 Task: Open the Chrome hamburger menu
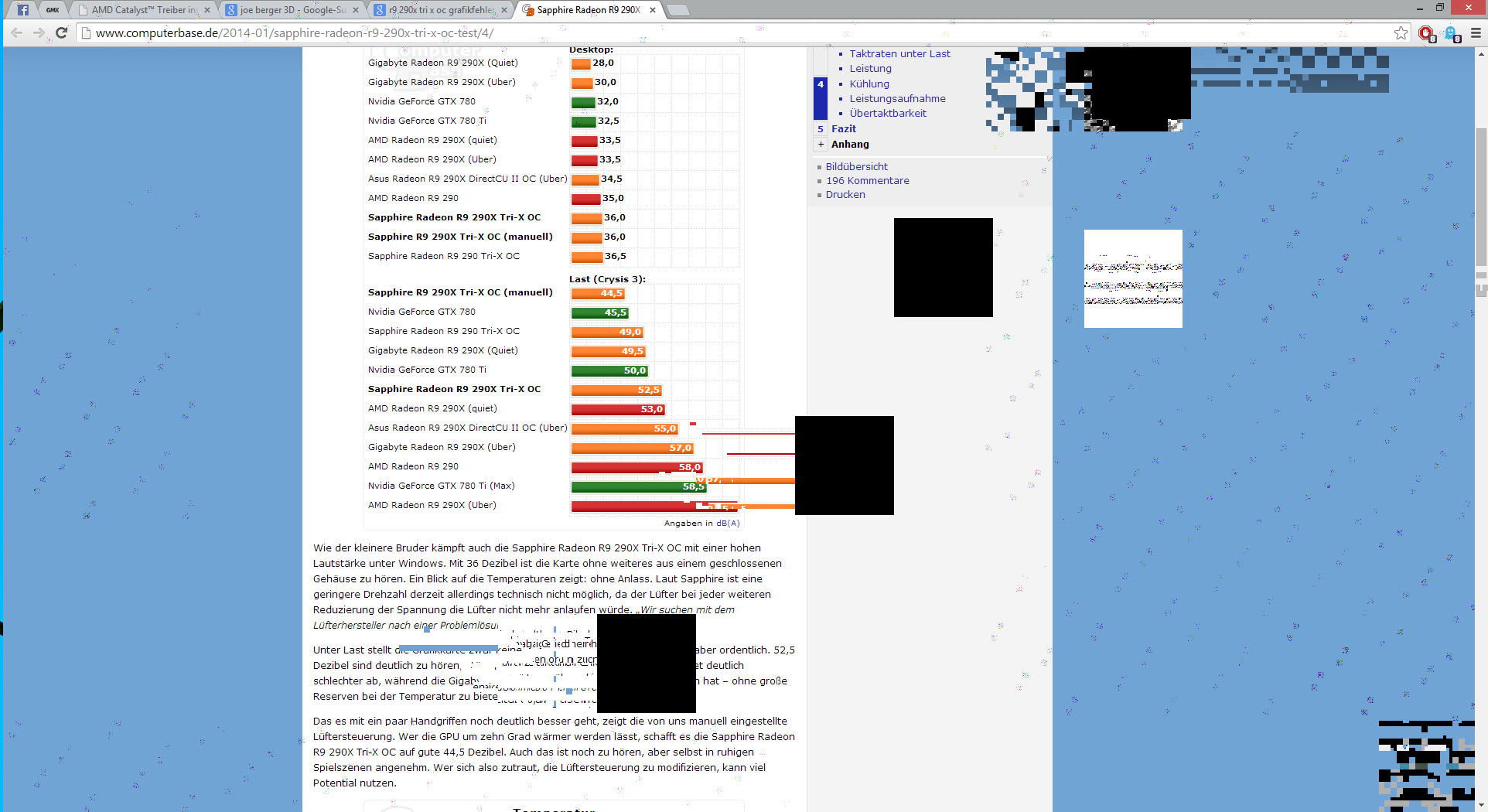[1475, 32]
